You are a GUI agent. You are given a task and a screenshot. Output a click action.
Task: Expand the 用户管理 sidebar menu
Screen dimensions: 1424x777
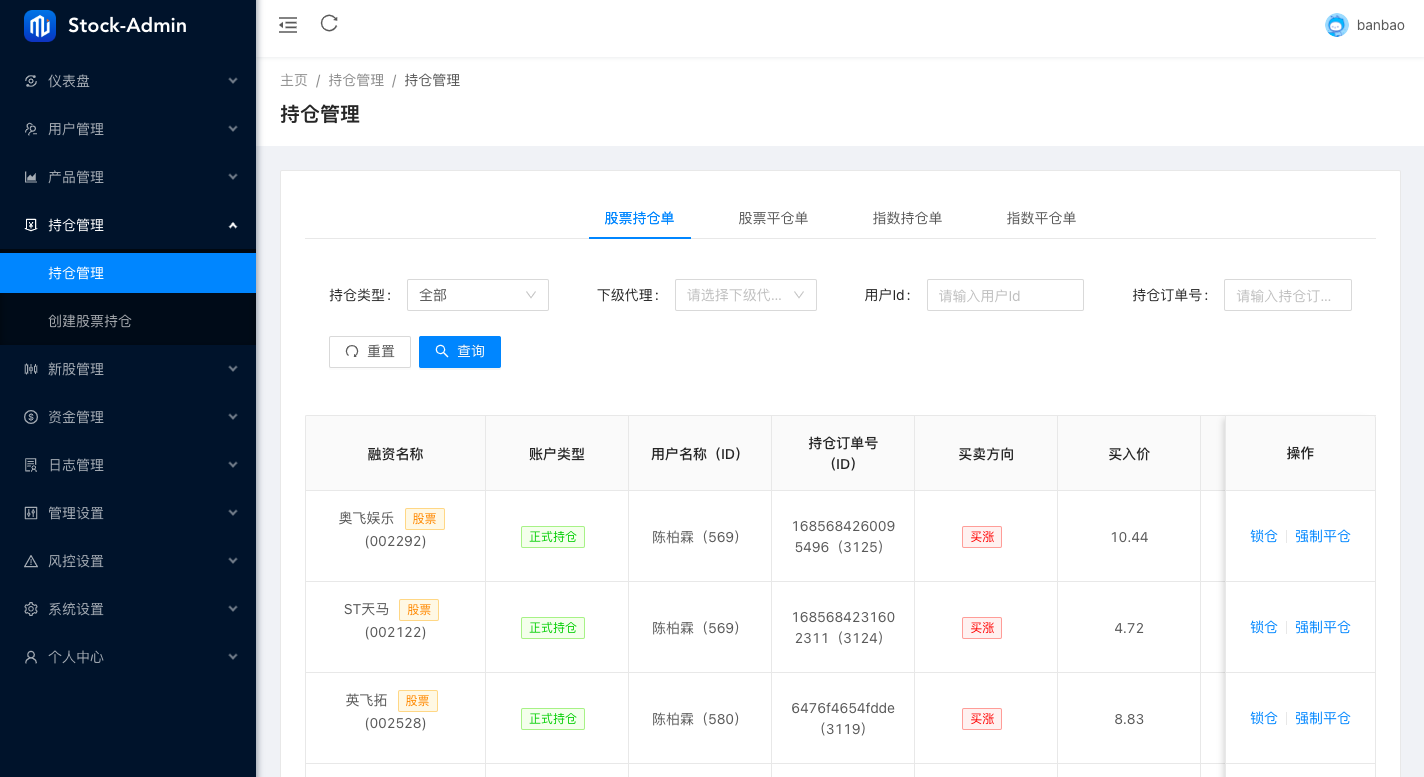128,129
